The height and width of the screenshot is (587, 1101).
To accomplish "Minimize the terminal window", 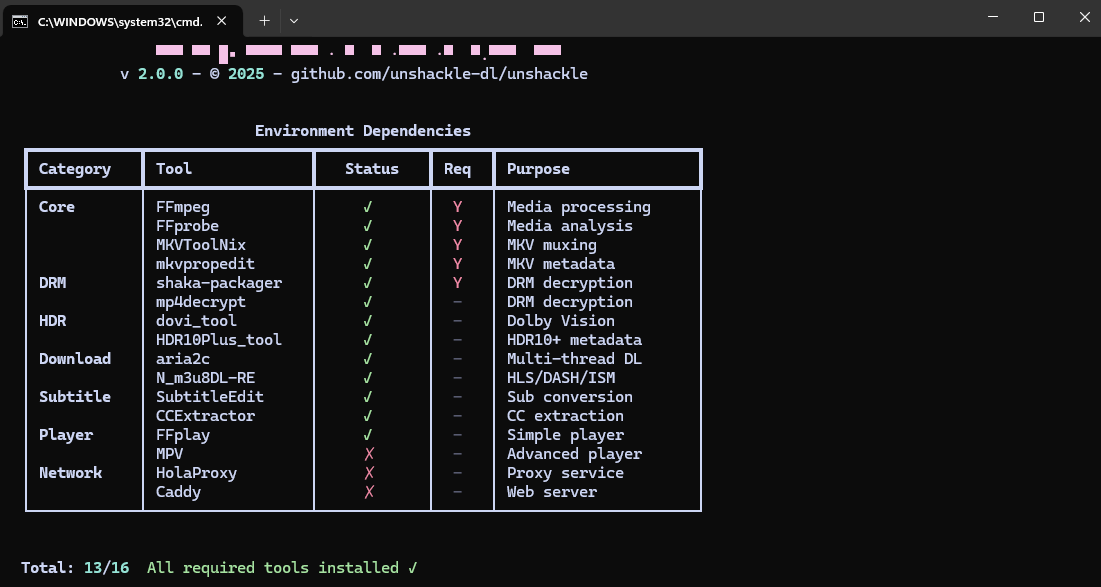I will click(x=993, y=17).
